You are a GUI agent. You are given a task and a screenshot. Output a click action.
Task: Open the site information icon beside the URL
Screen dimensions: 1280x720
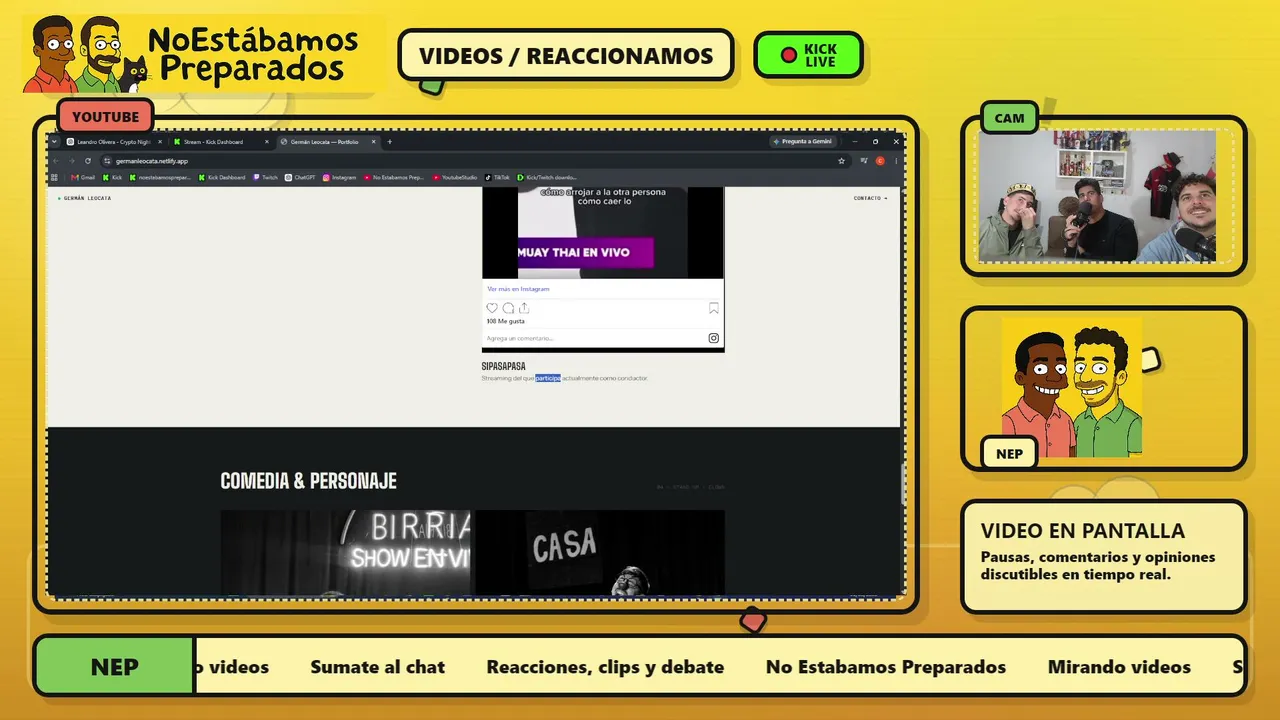point(107,160)
